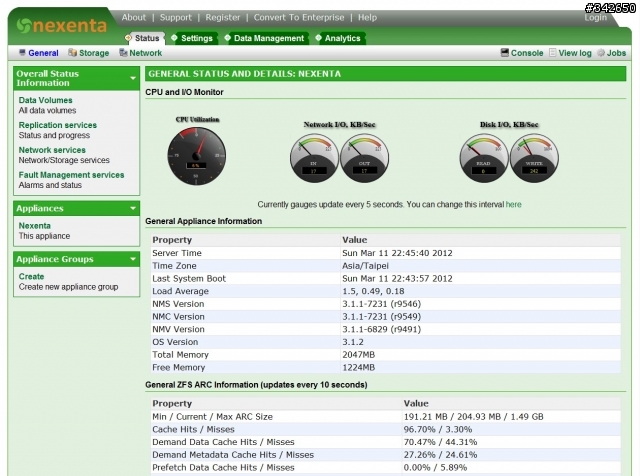Click the Analytics tab diamond icon

pos(318,38)
